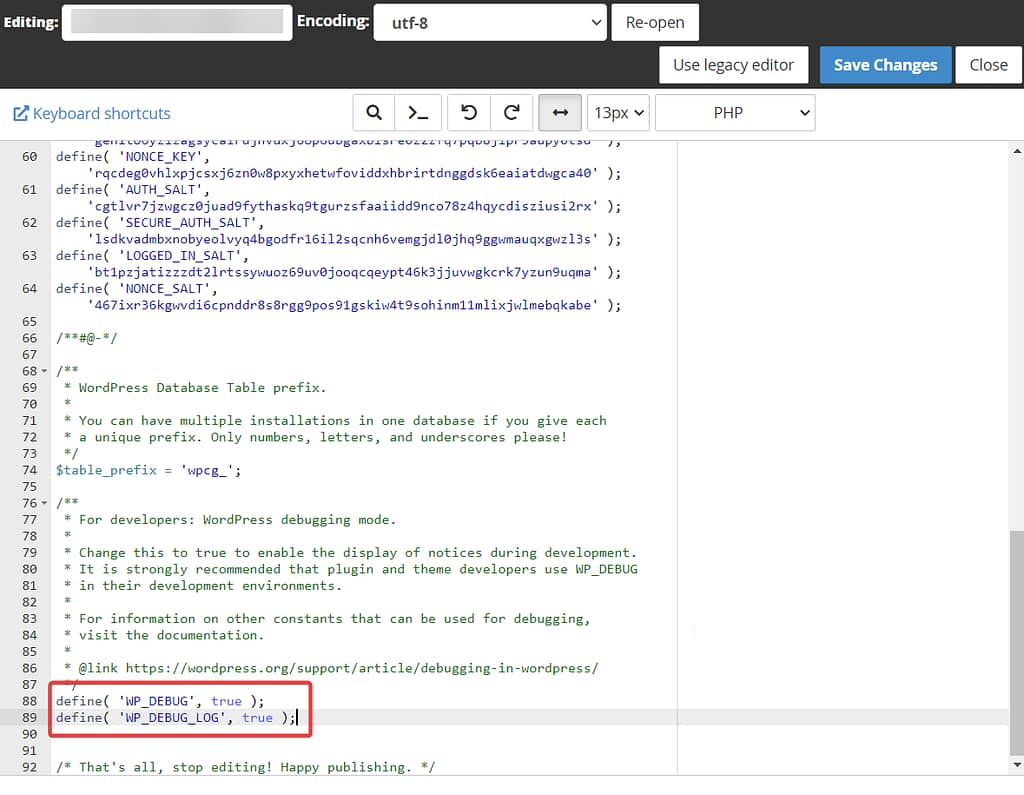Switch to the legacy editor
This screenshot has height=795, width=1024.
coord(733,64)
